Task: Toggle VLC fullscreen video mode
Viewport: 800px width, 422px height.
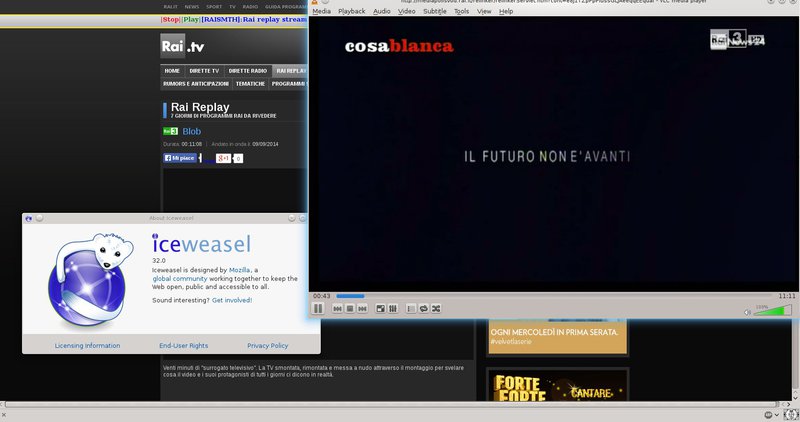Action: [x=380, y=309]
